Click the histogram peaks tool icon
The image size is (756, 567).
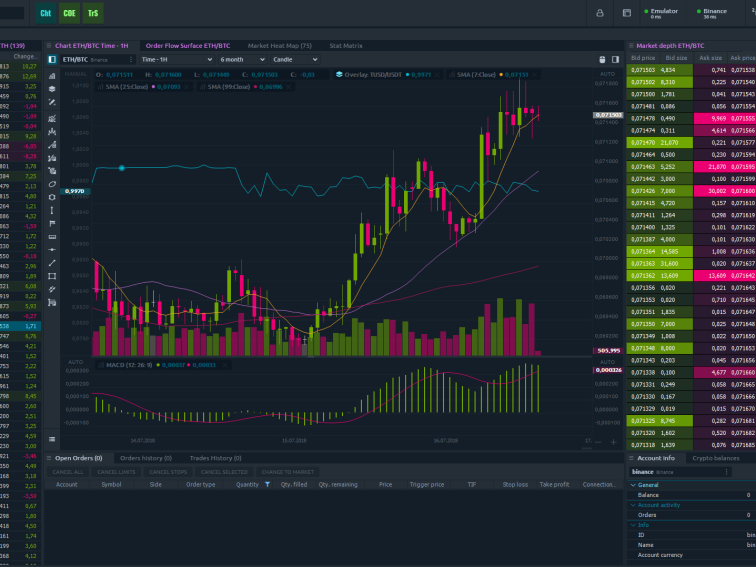tap(52, 132)
